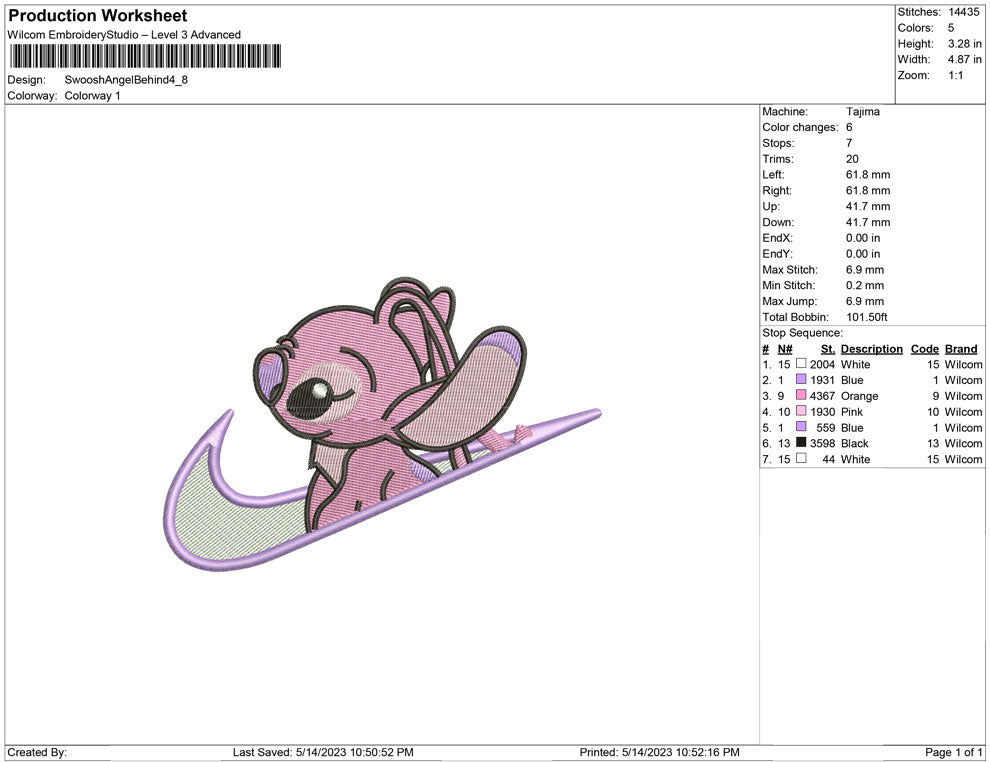This screenshot has width=990, height=762.
Task: Select the Wilcom EmbroideryStudio – Level 3 Advanced line
Action: point(124,35)
